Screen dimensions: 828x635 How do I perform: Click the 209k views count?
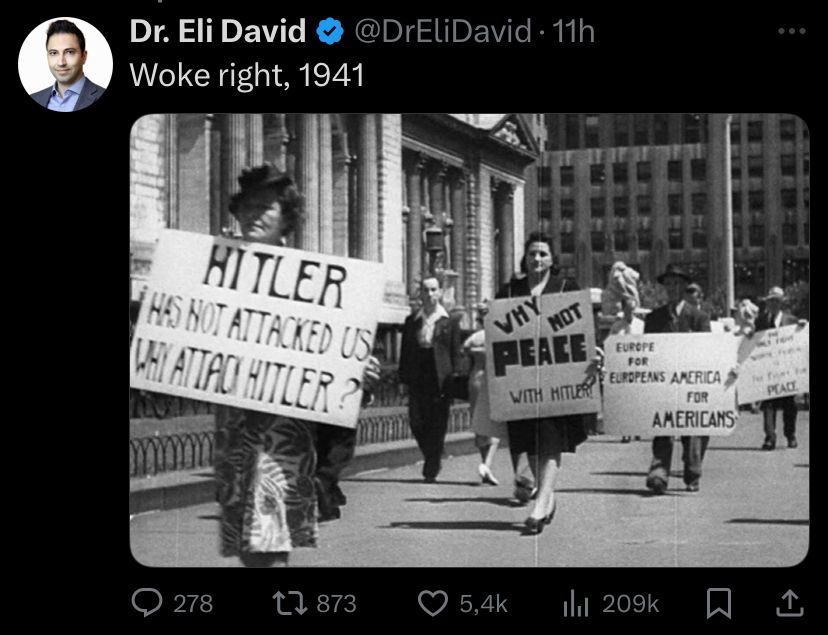631,603
